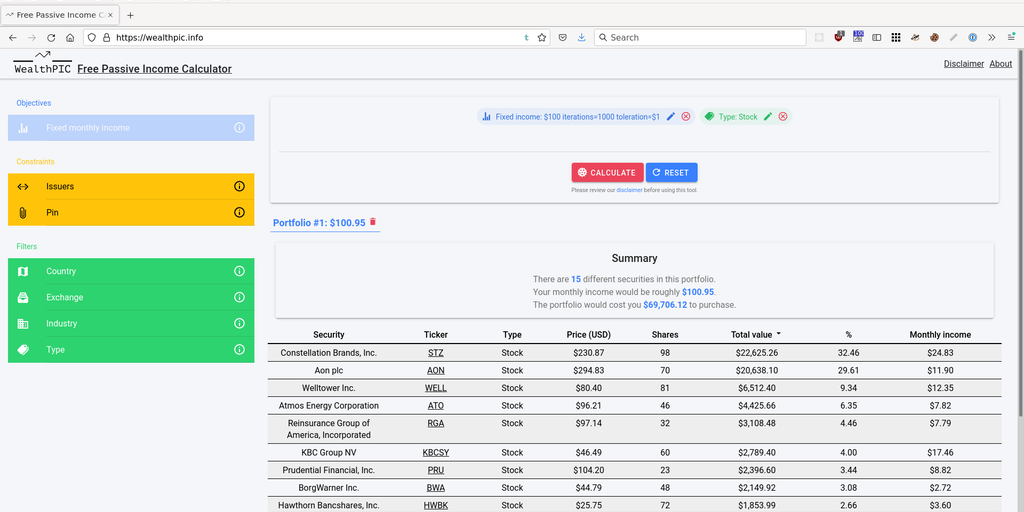Select the Portfolio #1 tab
This screenshot has width=1024, height=512.
pos(318,223)
